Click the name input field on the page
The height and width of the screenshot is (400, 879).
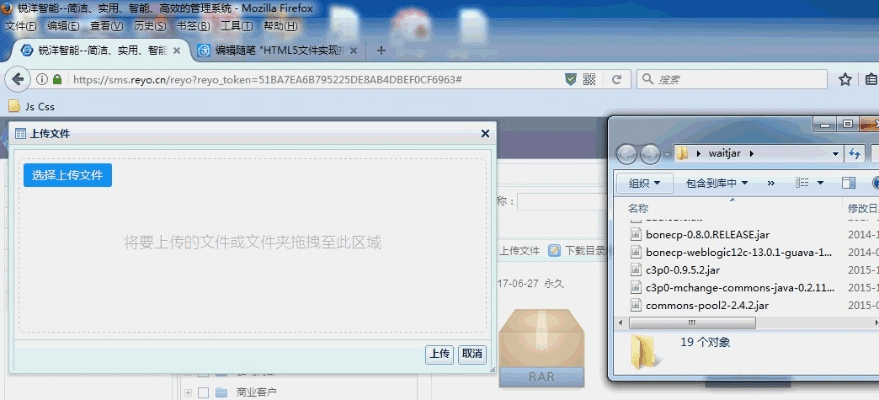[561, 202]
